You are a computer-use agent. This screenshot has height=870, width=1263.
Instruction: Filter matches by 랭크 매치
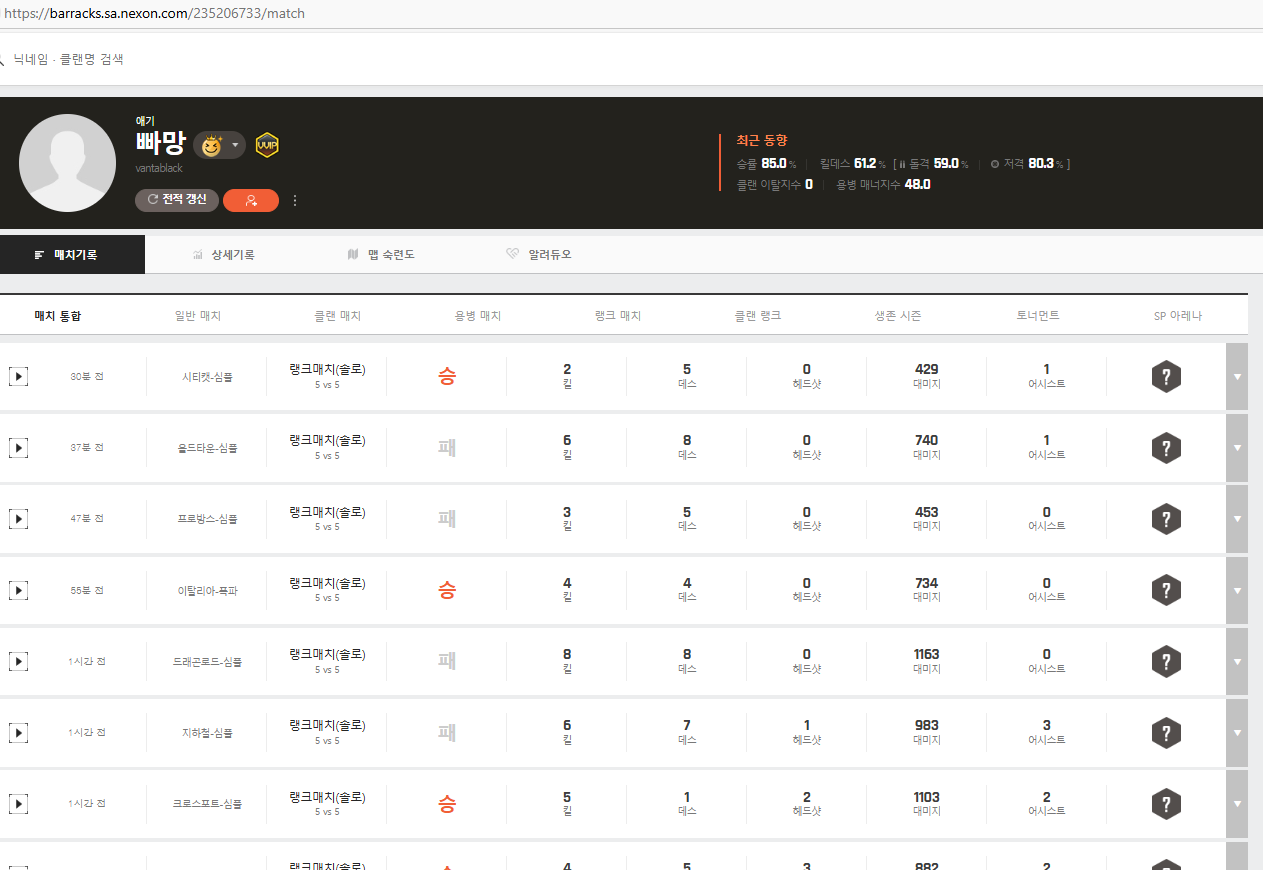(x=617, y=316)
